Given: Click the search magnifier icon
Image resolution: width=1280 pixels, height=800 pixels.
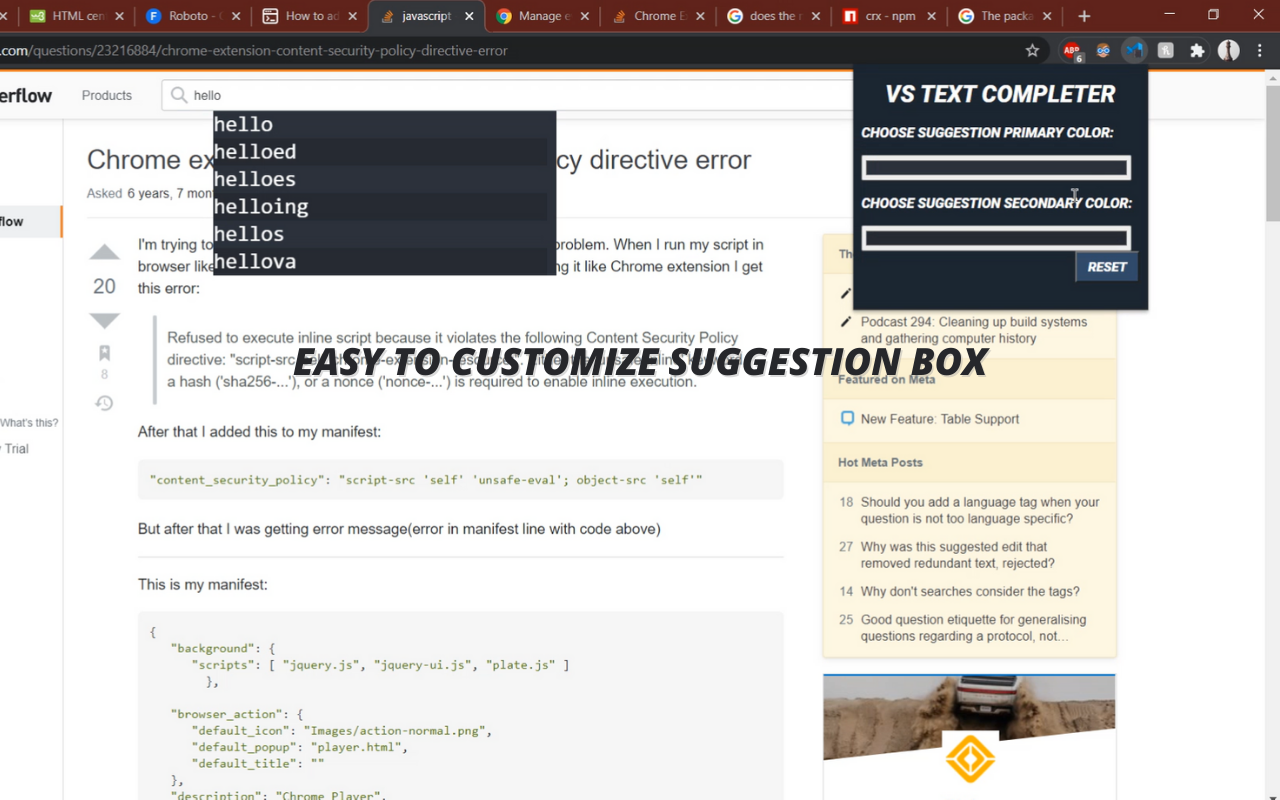Looking at the screenshot, I should point(179,95).
